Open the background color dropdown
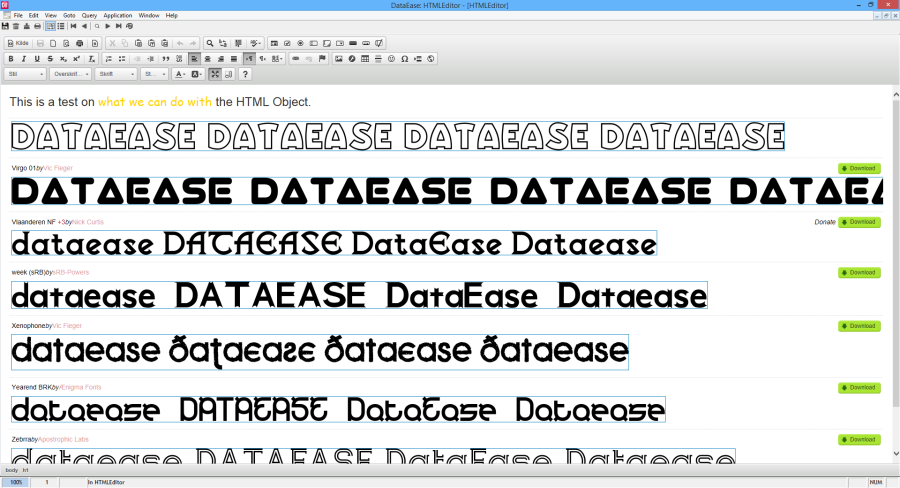900x488 pixels. pos(197,74)
